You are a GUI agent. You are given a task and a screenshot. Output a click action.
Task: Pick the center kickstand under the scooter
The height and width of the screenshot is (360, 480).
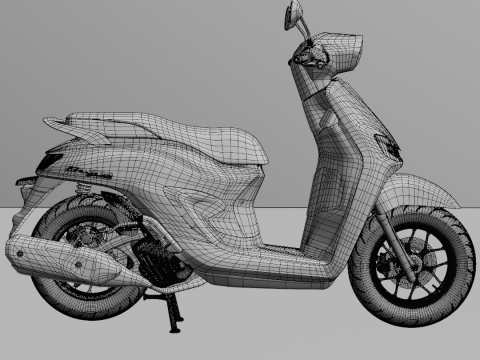click(168, 312)
